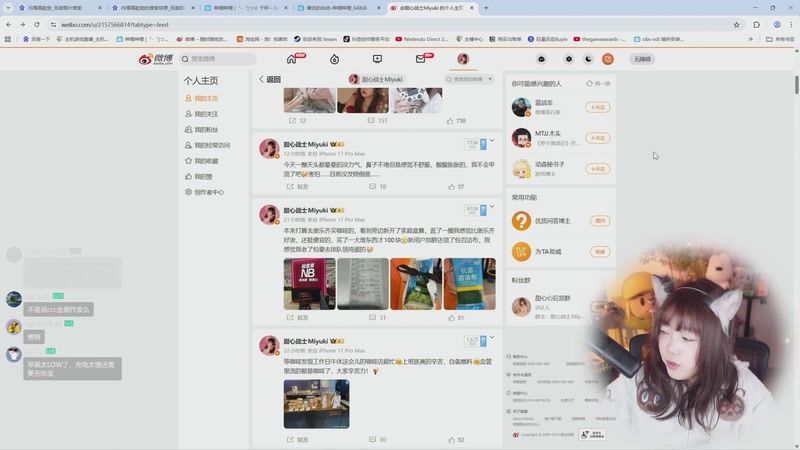Select 我的关注 in sidebar
The width and height of the screenshot is (800, 450).
[x=202, y=114]
